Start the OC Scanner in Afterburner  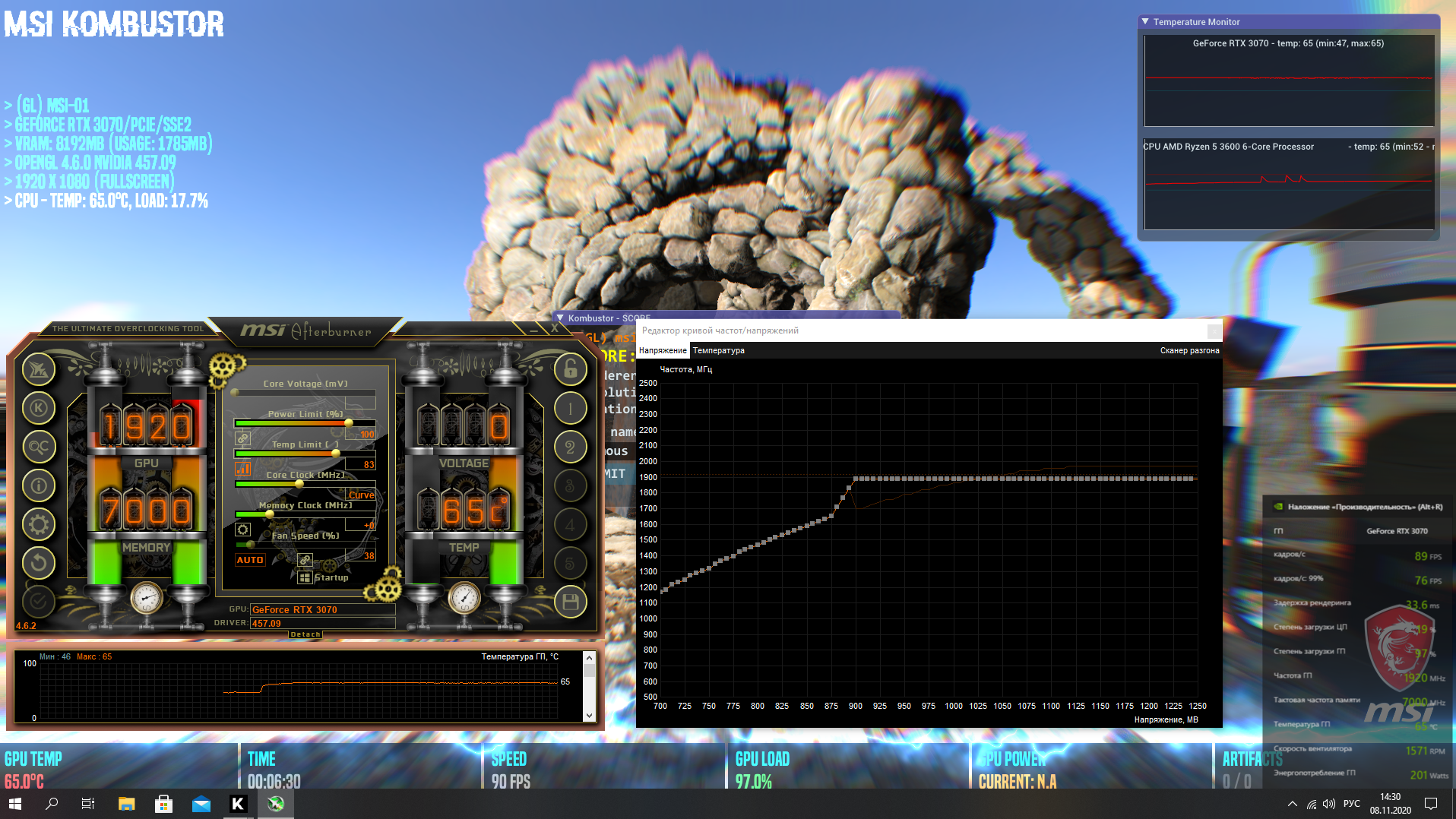click(39, 447)
